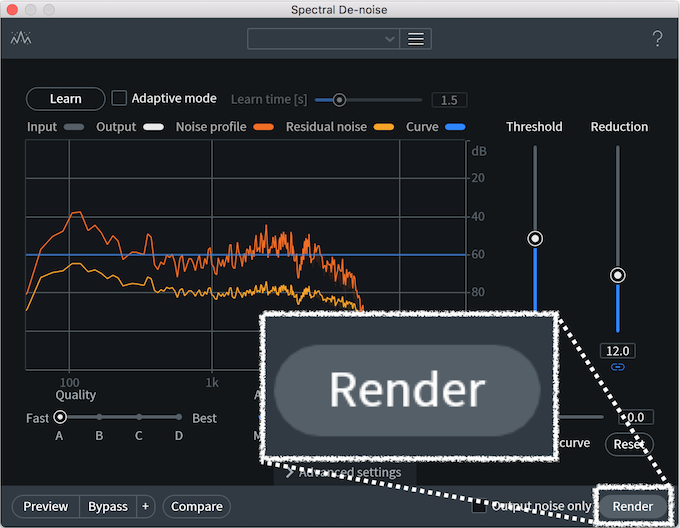The height and width of the screenshot is (528, 680).
Task: Open the preset hamburger menu
Action: 415,39
